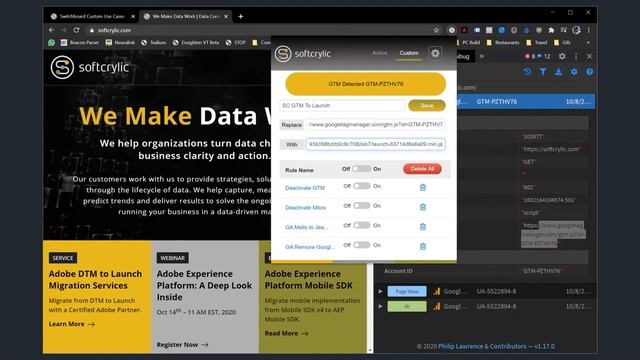Switch on GA Remove Googl... rule

click(362, 244)
